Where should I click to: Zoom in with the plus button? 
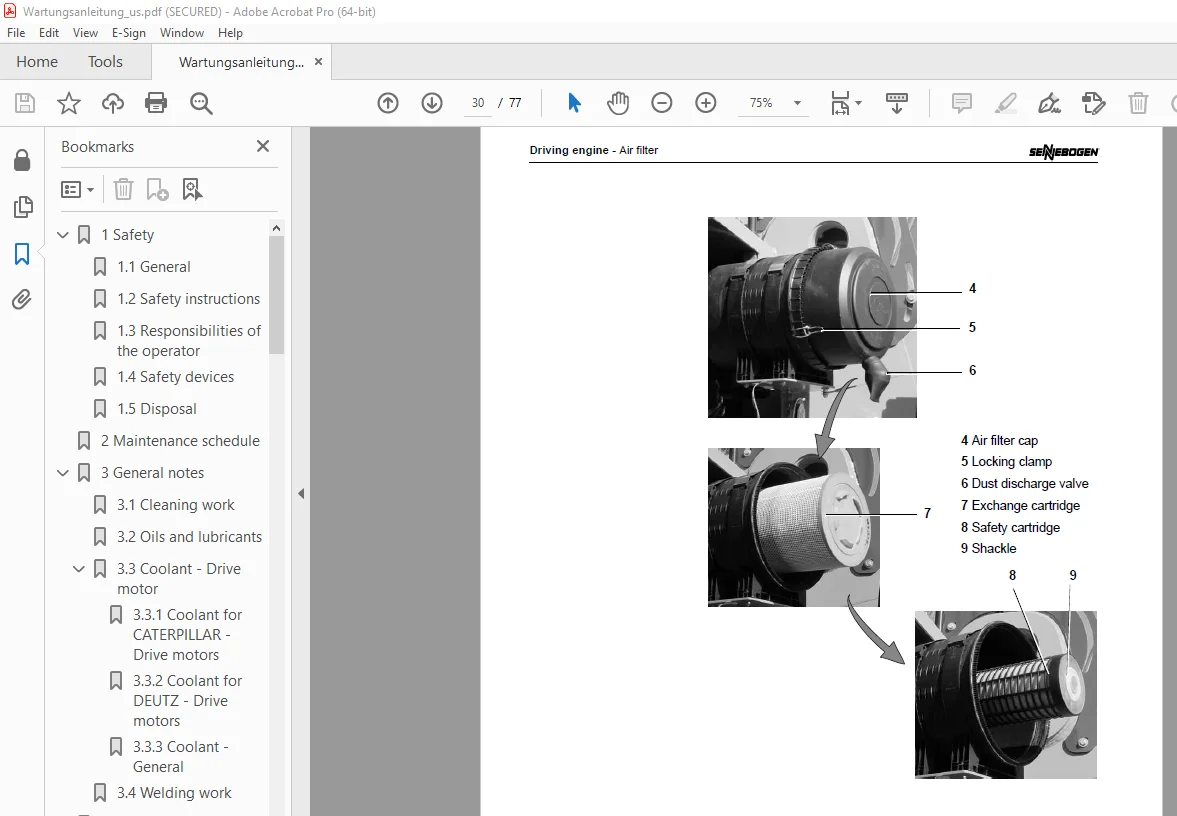(x=706, y=103)
